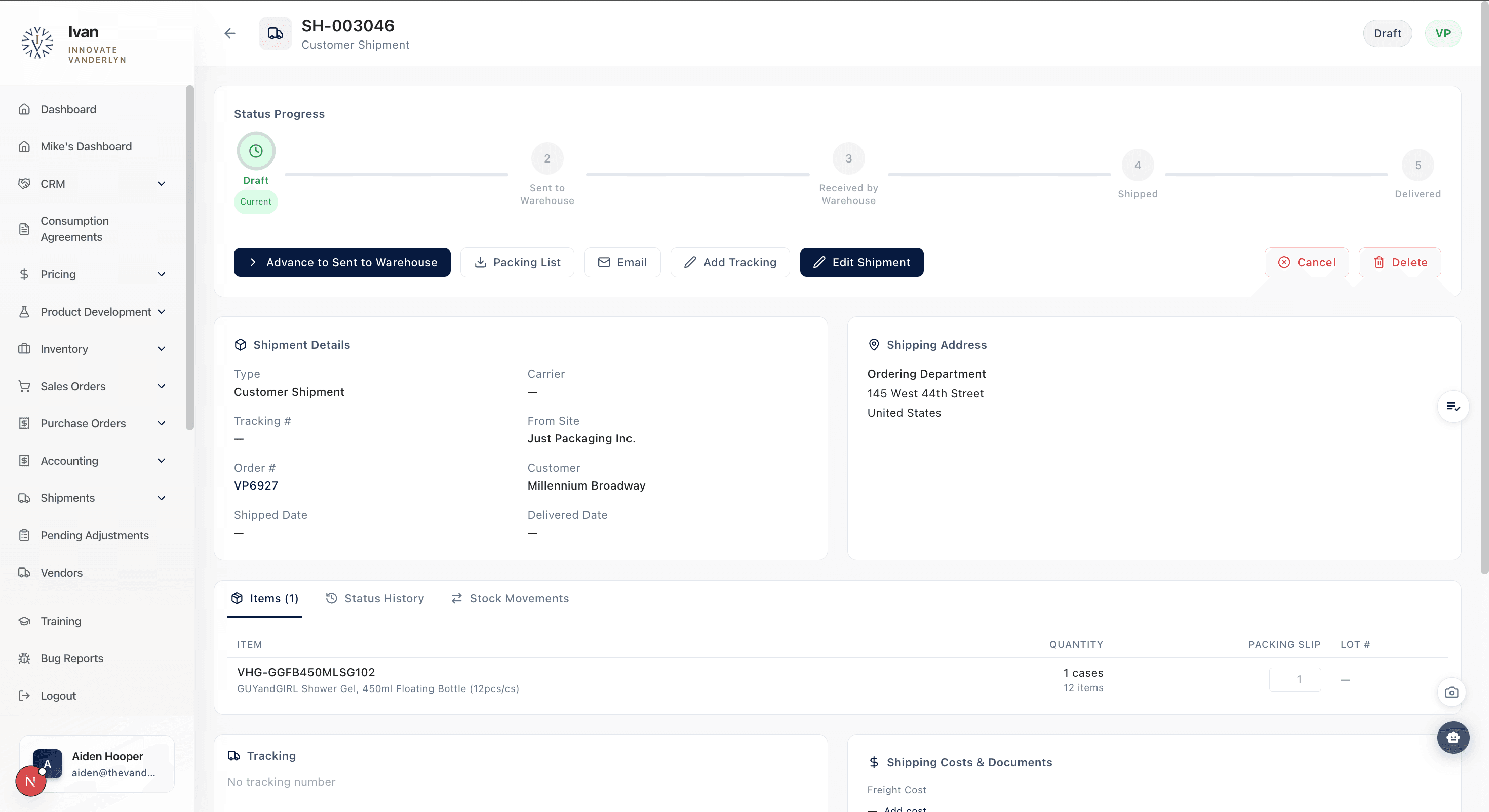Click the Edit Shipment button
Image resolution: width=1489 pixels, height=812 pixels.
point(862,262)
